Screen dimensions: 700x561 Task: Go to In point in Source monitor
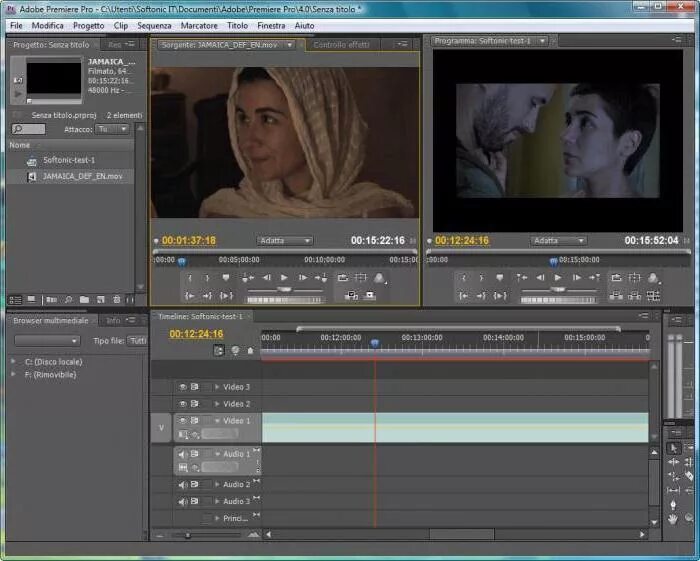pyautogui.click(x=190, y=295)
